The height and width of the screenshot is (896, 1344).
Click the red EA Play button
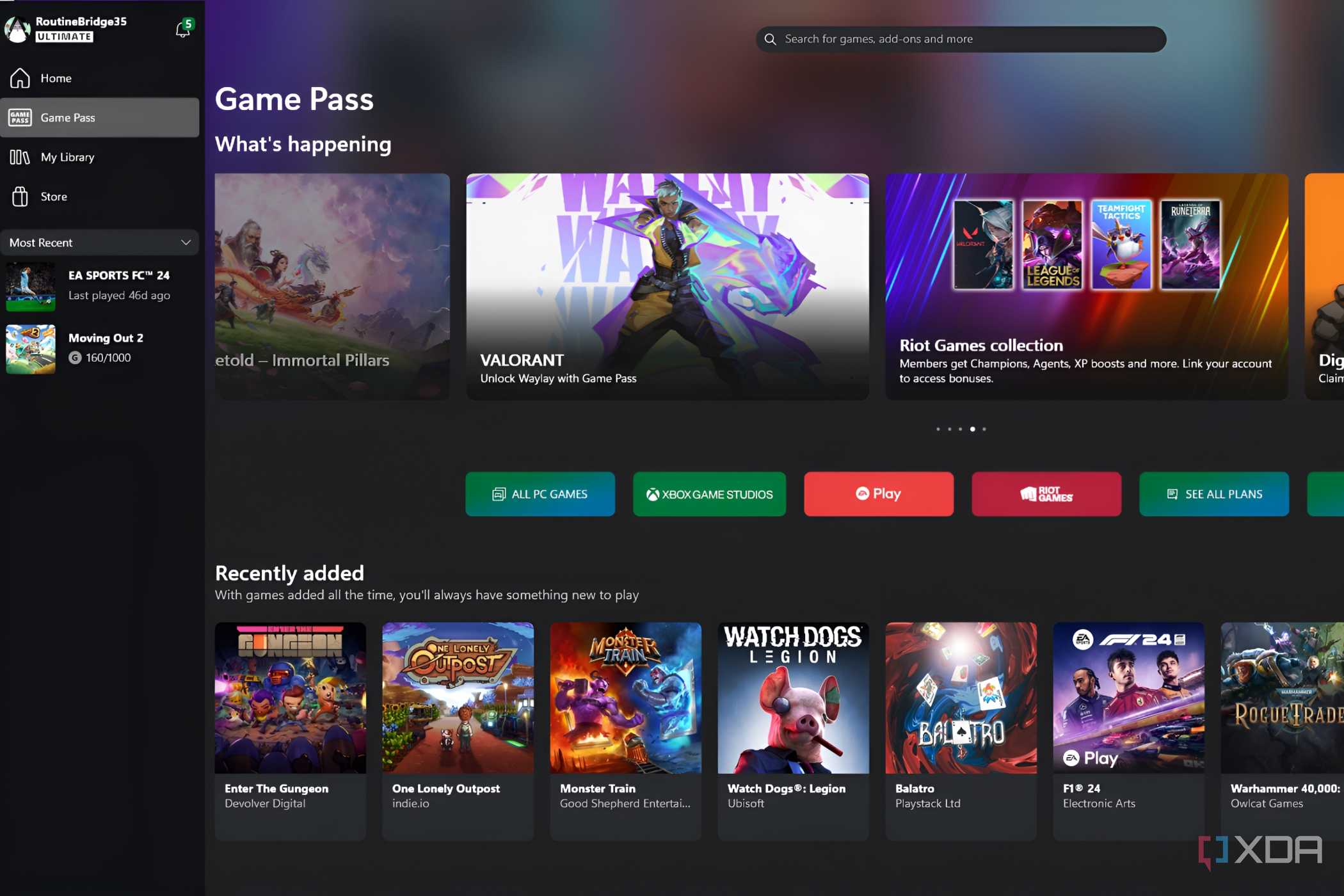point(879,494)
